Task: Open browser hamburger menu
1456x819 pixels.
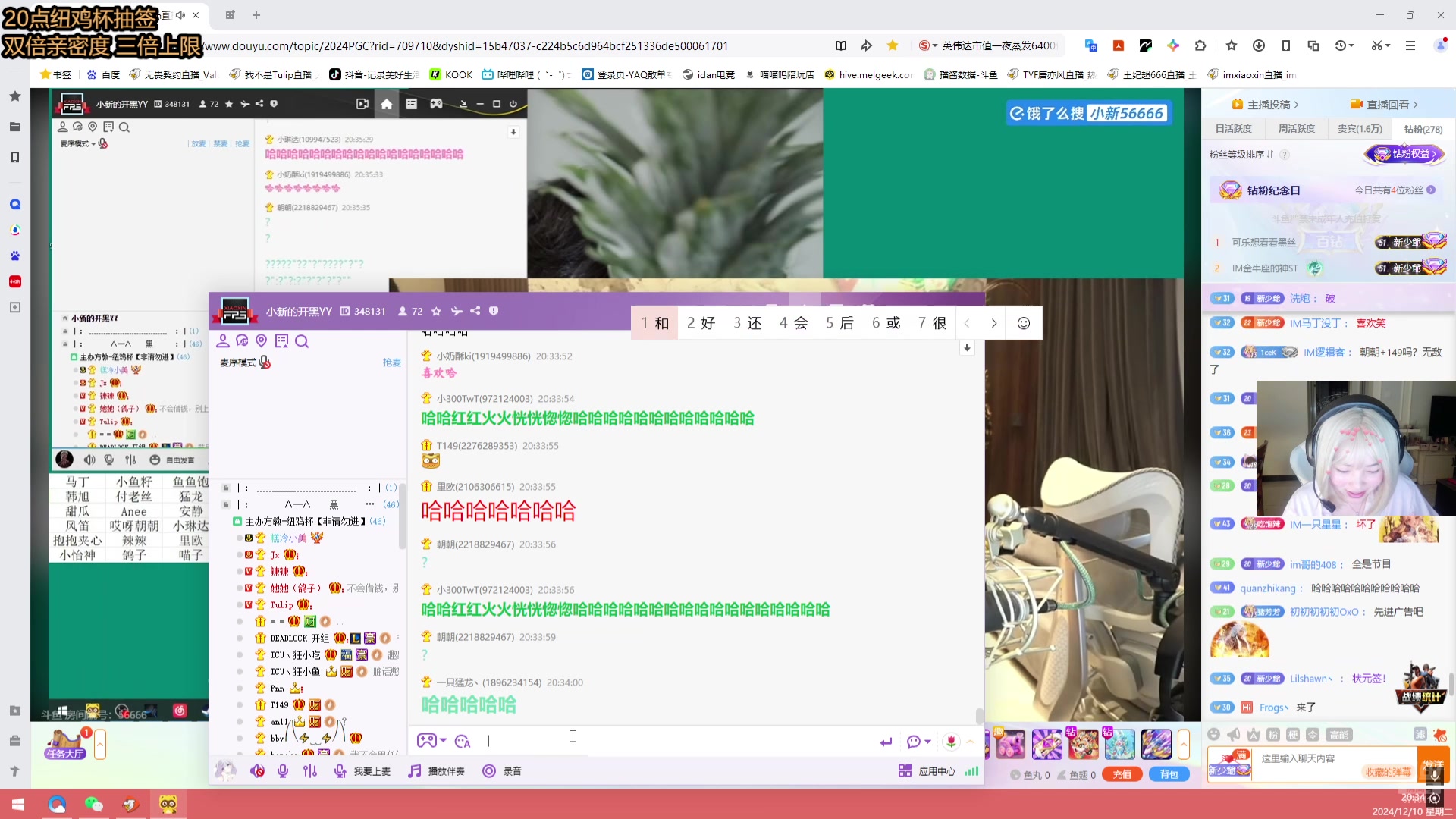Action: pos(1410,45)
